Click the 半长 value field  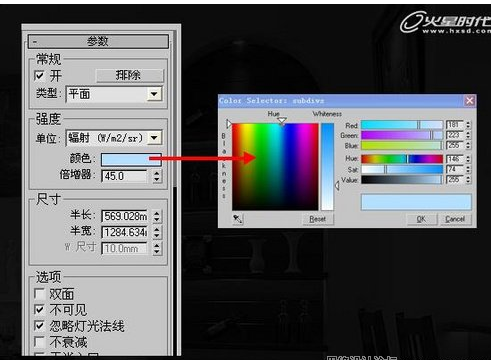(x=124, y=216)
